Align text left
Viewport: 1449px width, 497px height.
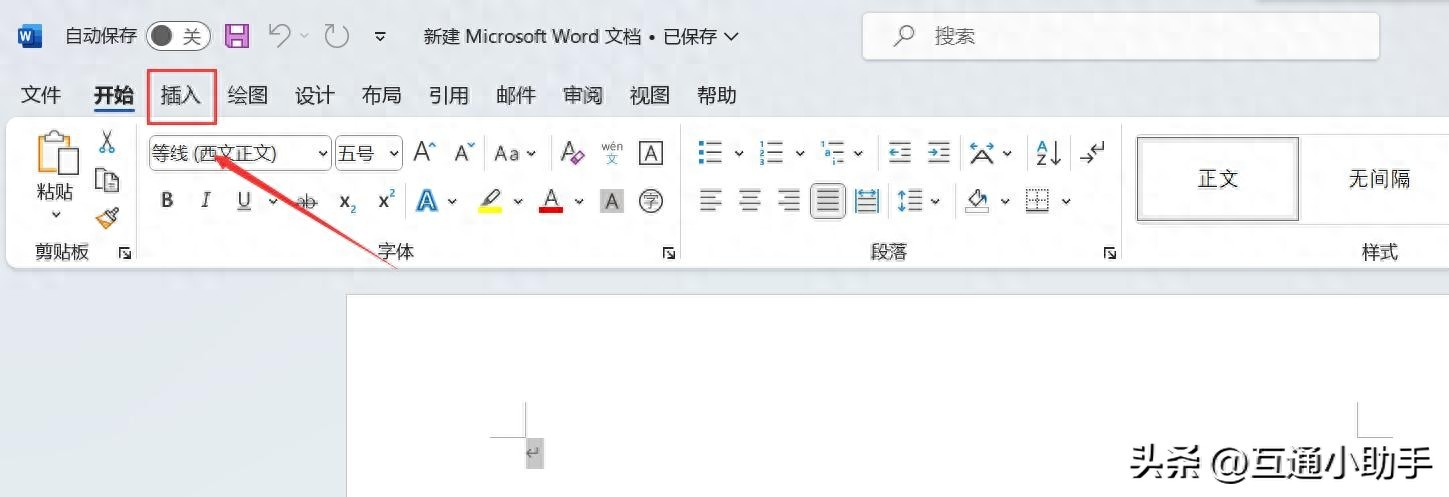coord(711,201)
